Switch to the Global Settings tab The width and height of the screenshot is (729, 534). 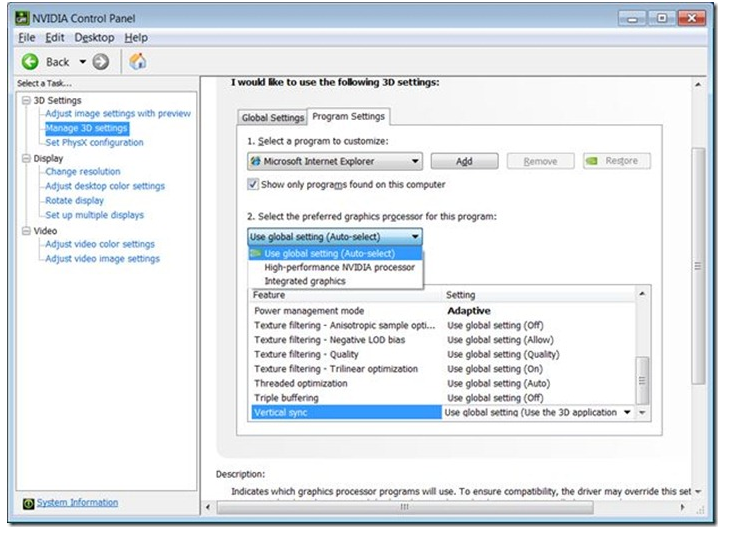tap(272, 118)
